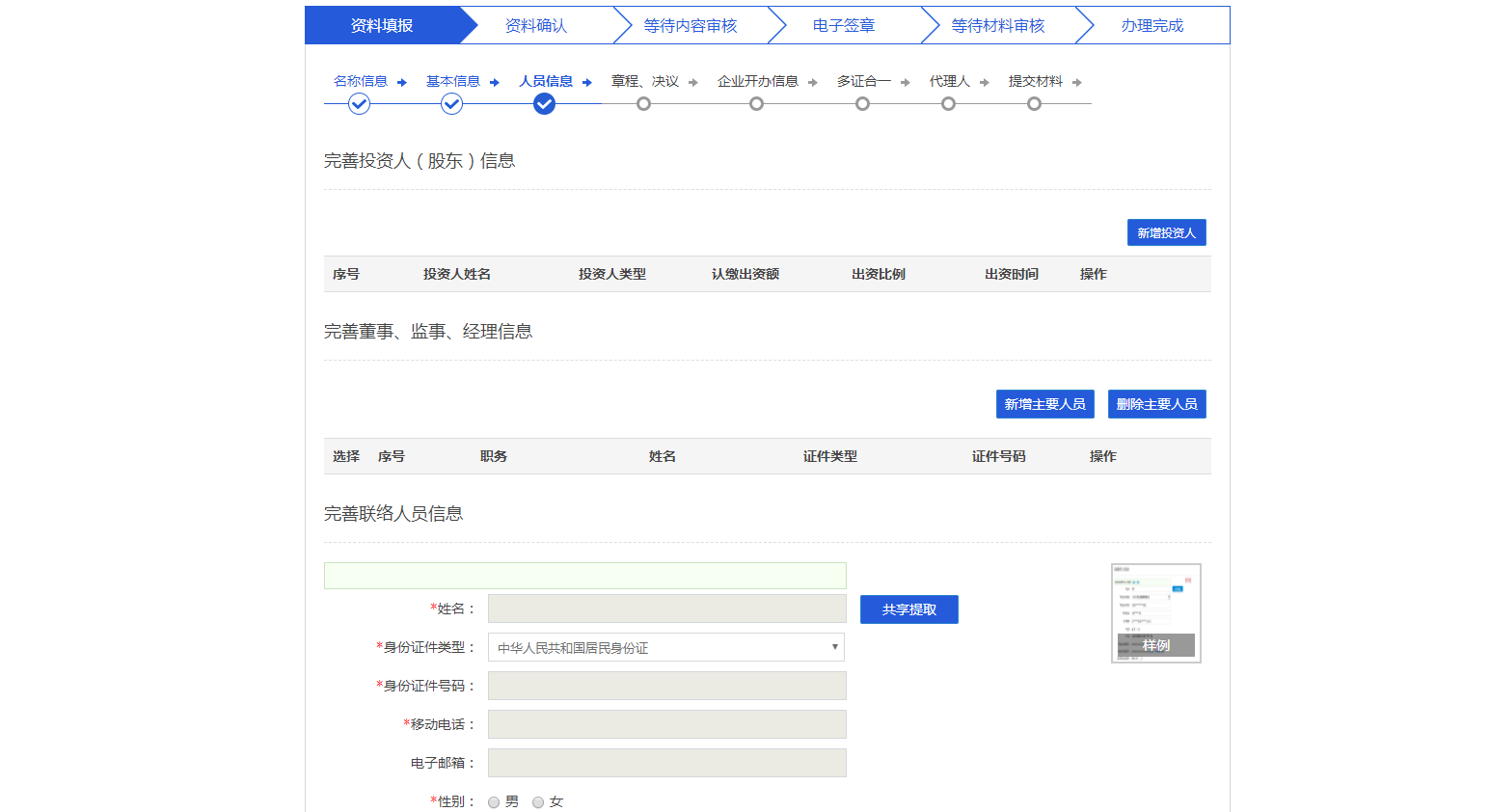The height and width of the screenshot is (812, 1490).
Task: Focus the 姓名 input field
Action: [666, 609]
